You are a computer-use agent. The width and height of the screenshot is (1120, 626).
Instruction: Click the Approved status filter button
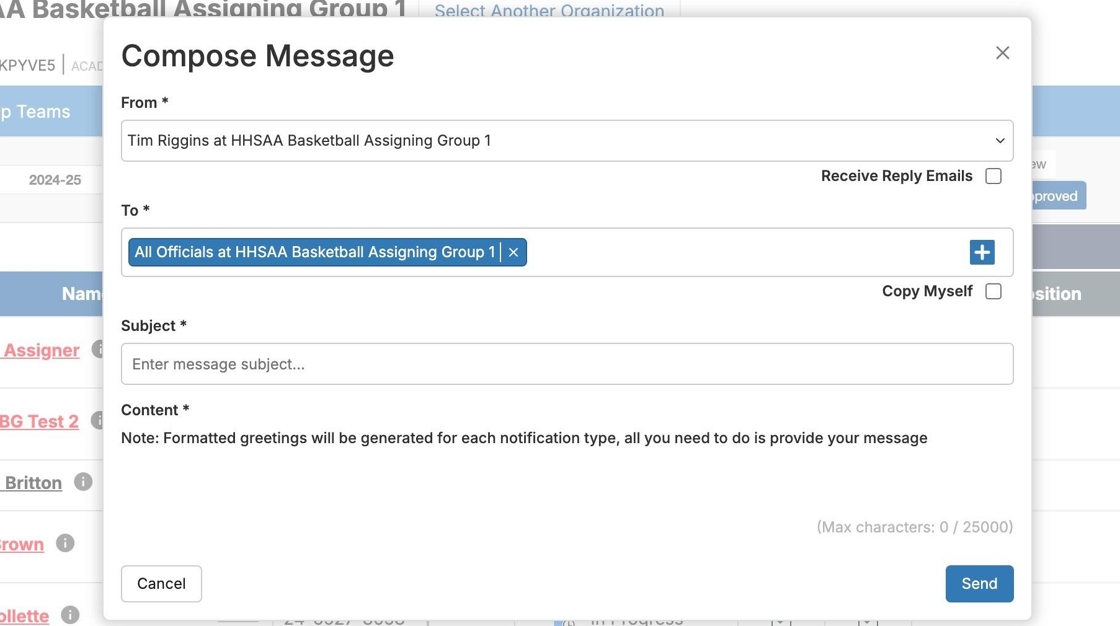click(1057, 196)
